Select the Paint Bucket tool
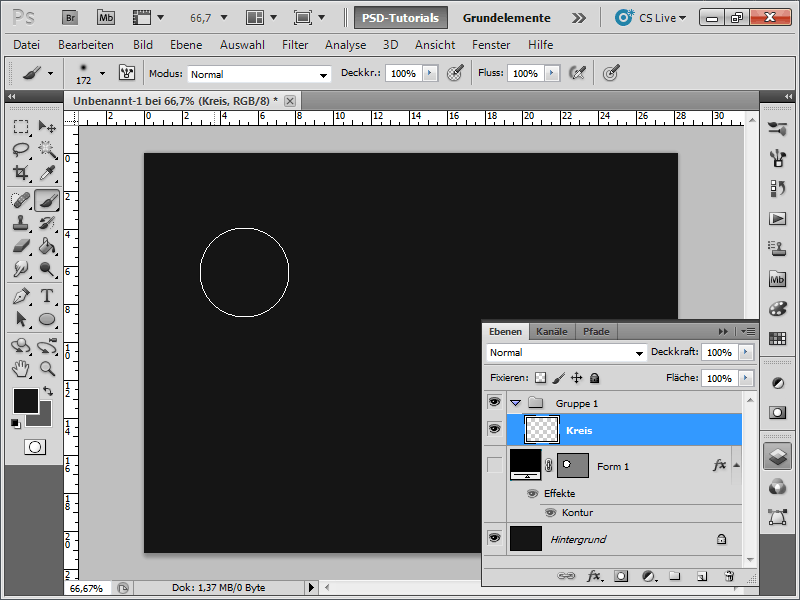The height and width of the screenshot is (600, 800). coord(47,246)
